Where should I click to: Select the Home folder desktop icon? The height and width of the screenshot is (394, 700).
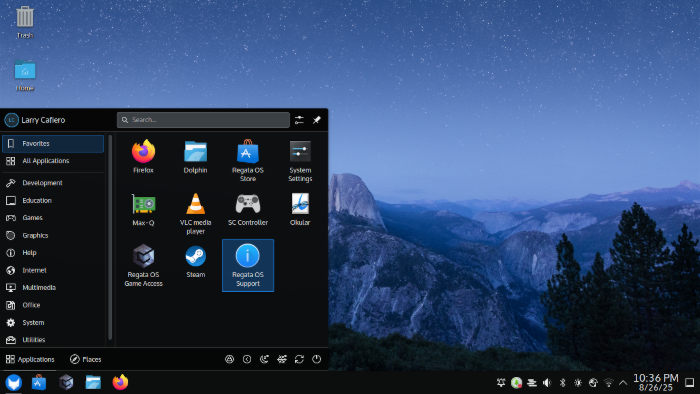25,75
